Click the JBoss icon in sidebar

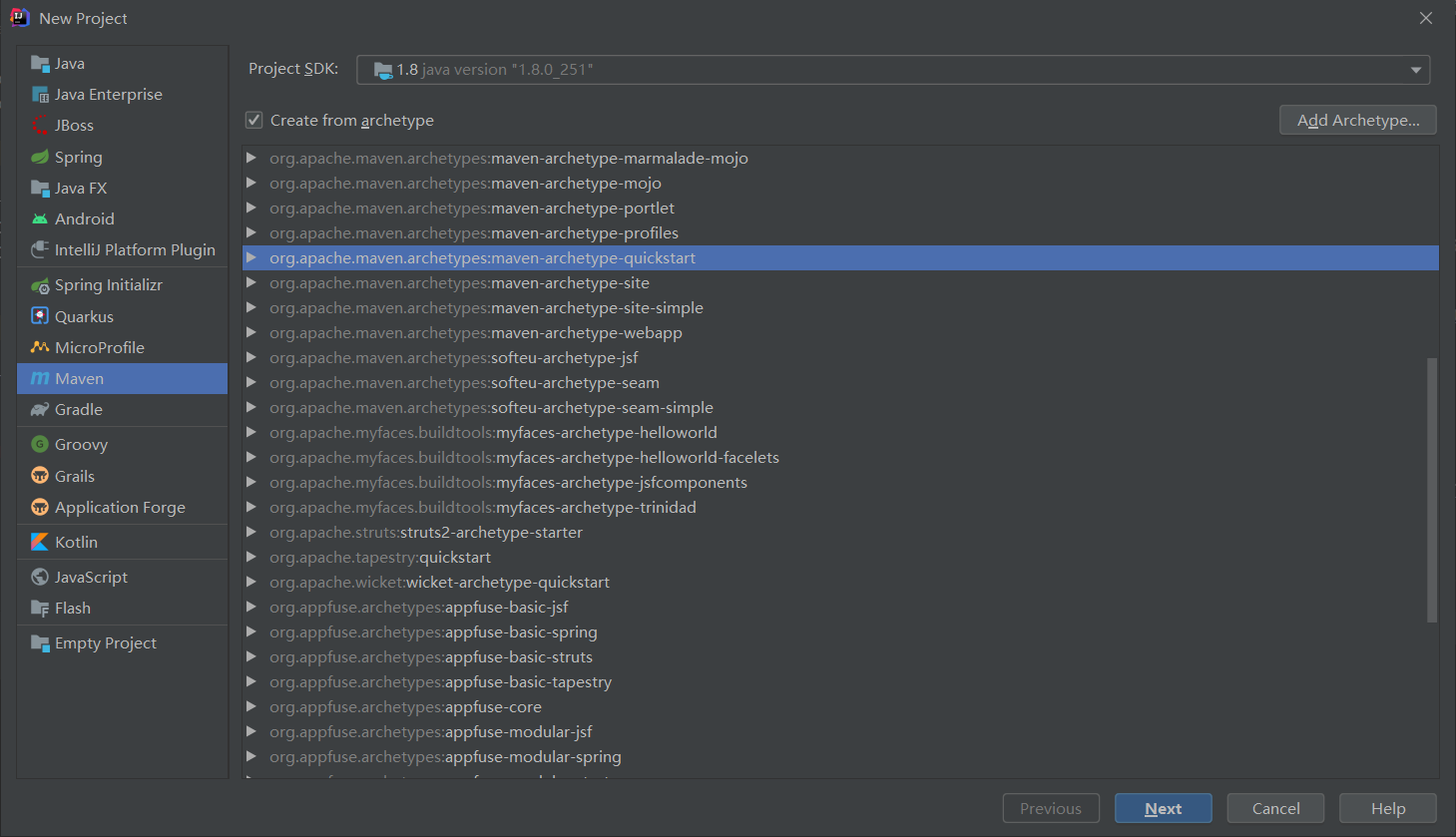click(x=40, y=126)
